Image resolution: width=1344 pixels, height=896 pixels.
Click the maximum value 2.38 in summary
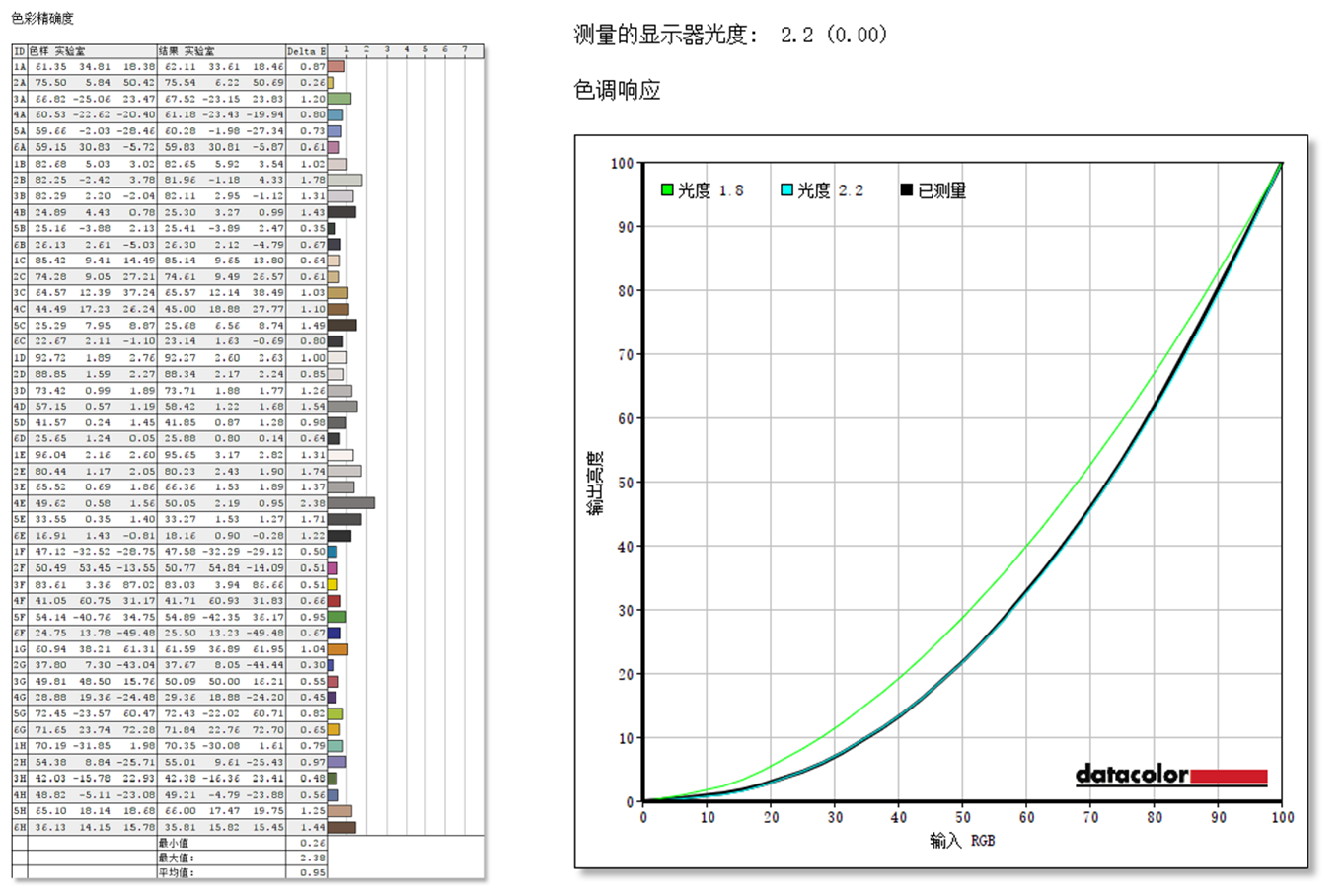(x=313, y=858)
